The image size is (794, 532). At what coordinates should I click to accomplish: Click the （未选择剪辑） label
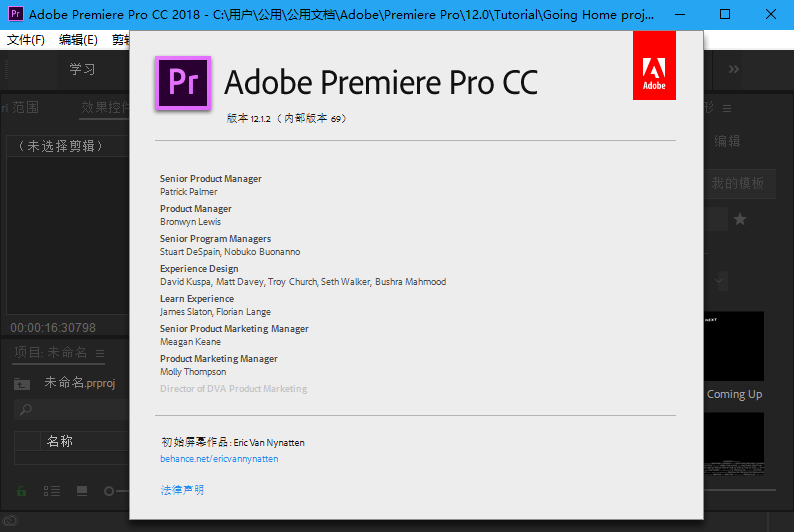click(x=61, y=146)
